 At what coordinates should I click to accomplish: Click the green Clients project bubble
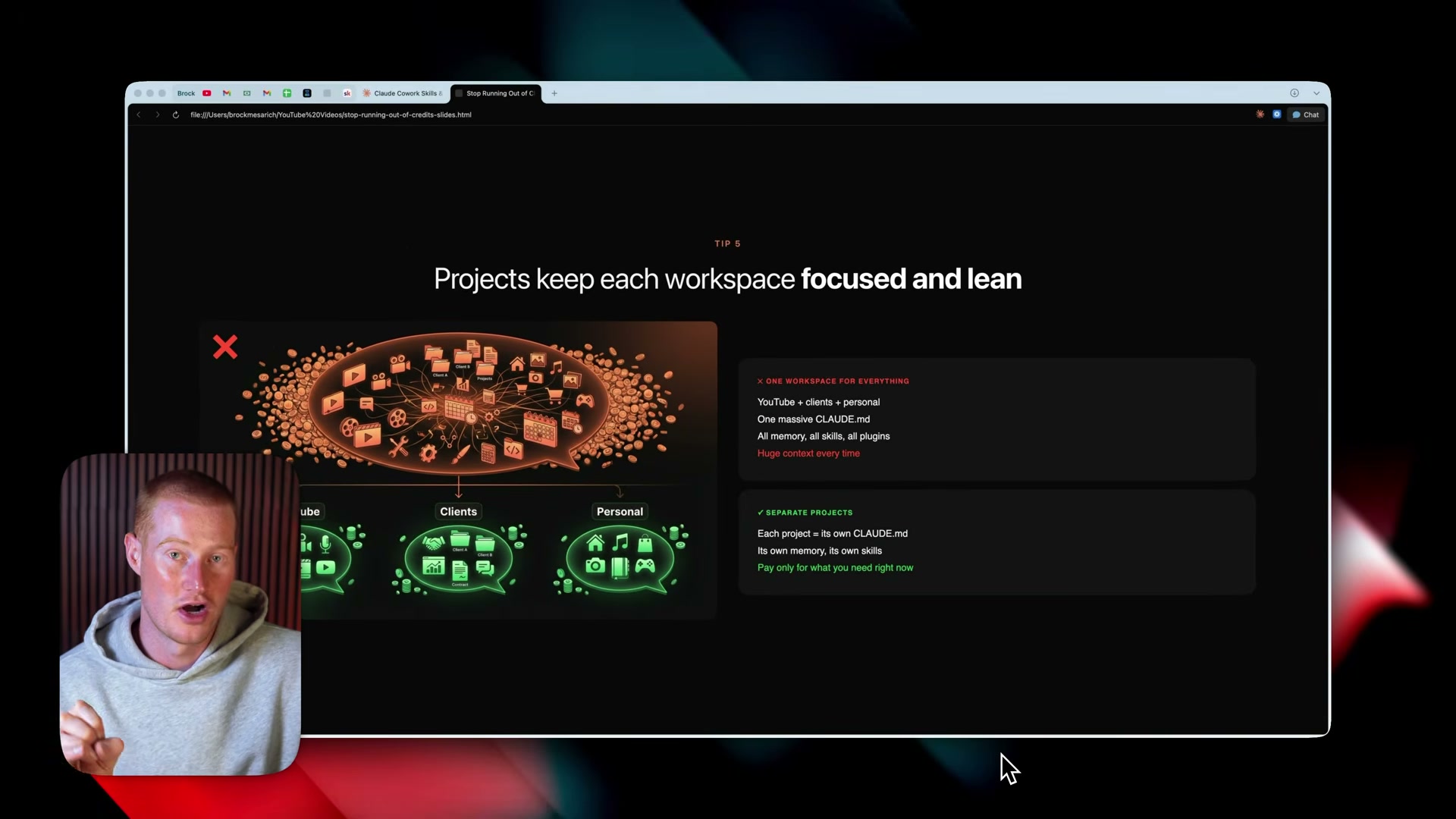(x=459, y=560)
